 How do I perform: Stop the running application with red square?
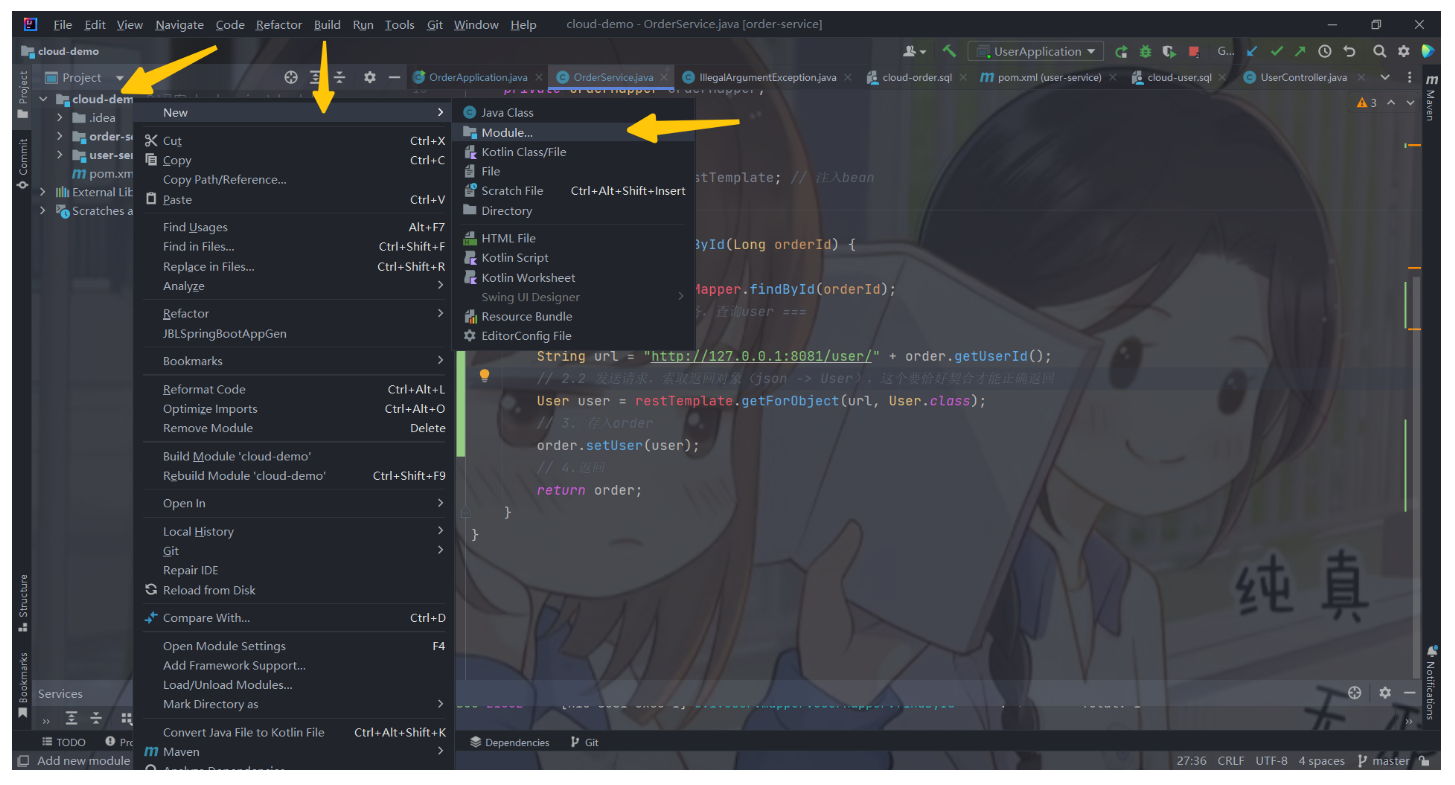[1193, 51]
